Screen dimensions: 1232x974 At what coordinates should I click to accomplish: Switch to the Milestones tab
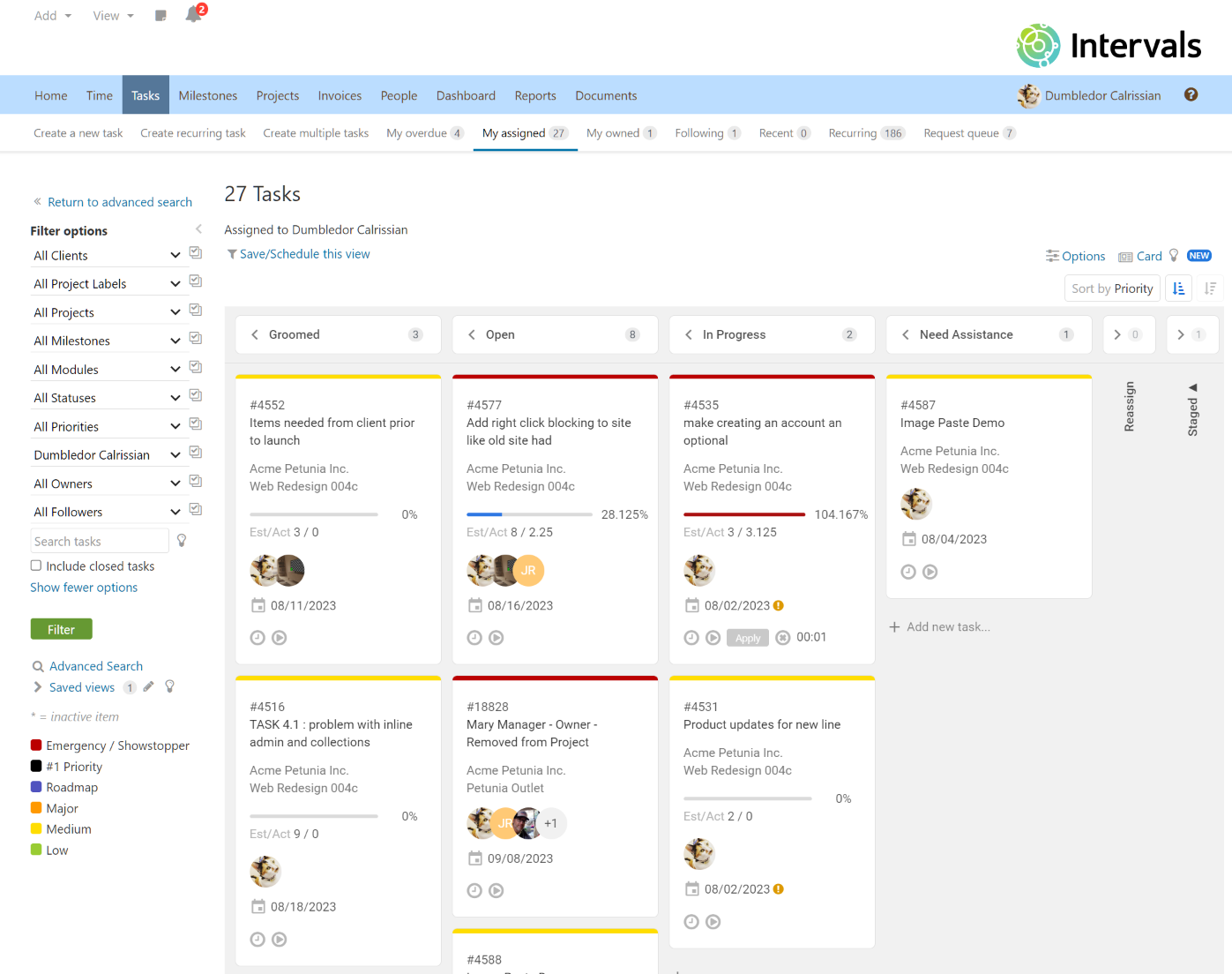207,94
